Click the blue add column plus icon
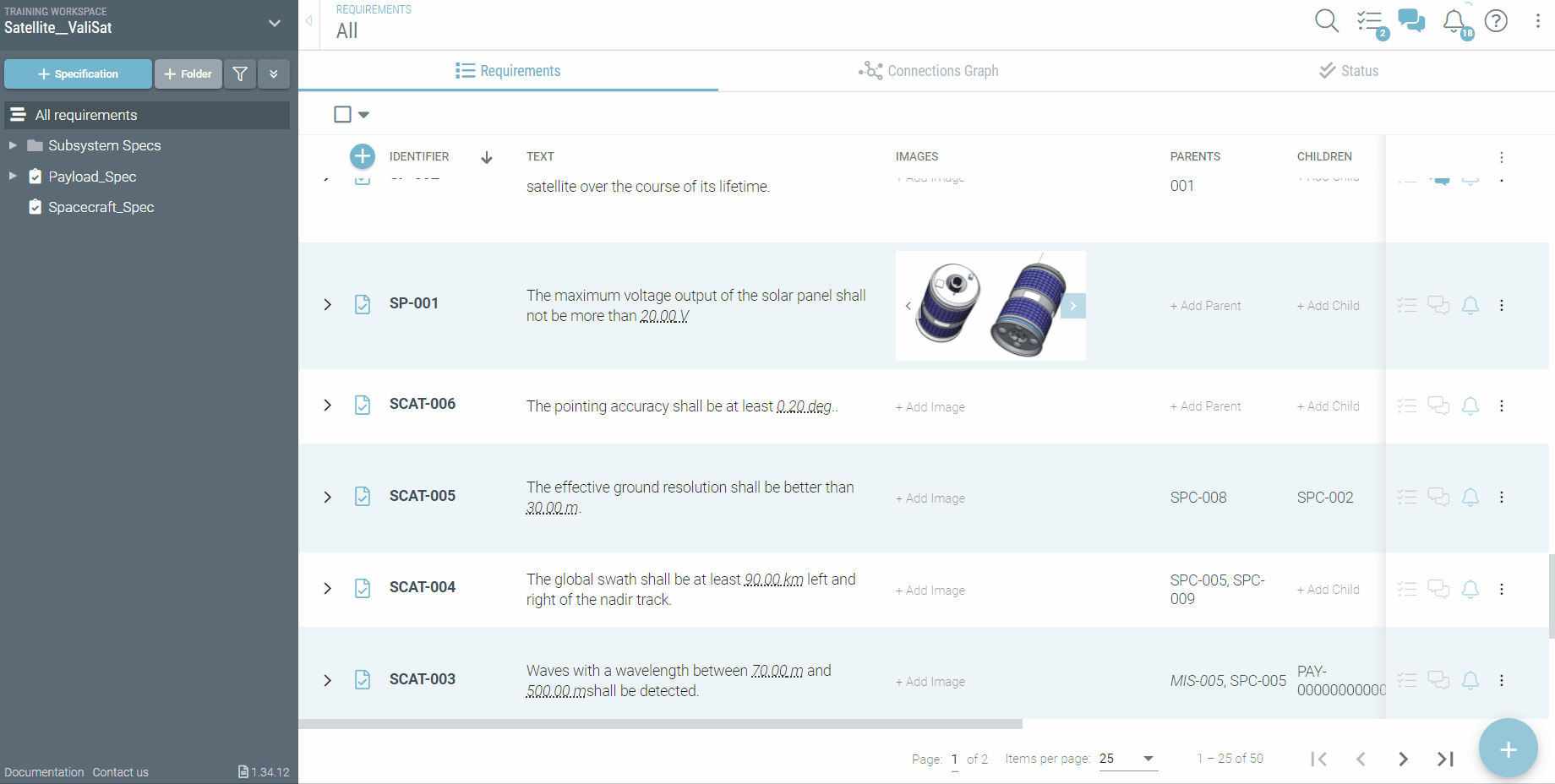The height and width of the screenshot is (784, 1555). (x=363, y=156)
